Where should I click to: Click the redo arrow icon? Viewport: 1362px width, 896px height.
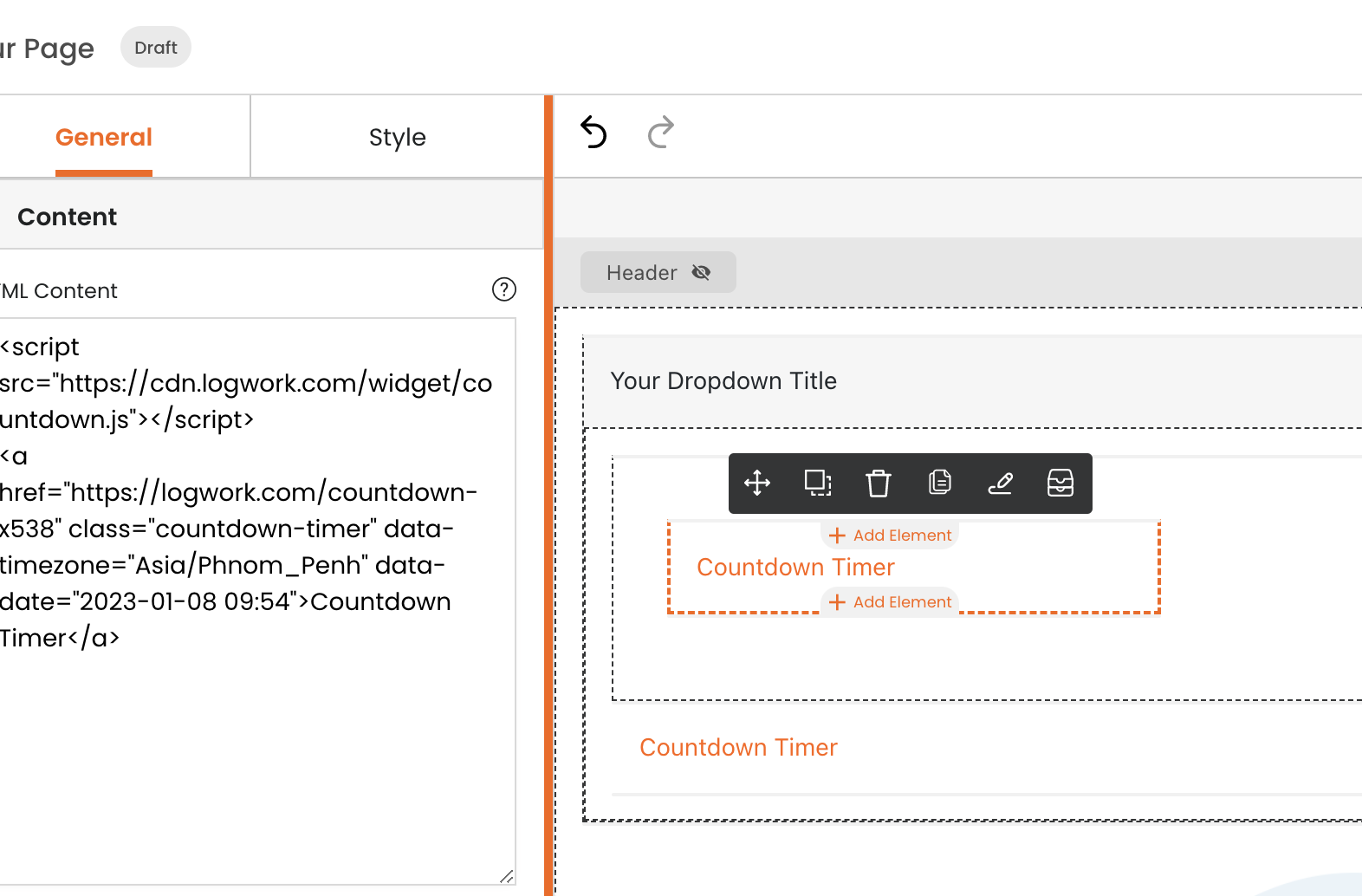click(661, 133)
